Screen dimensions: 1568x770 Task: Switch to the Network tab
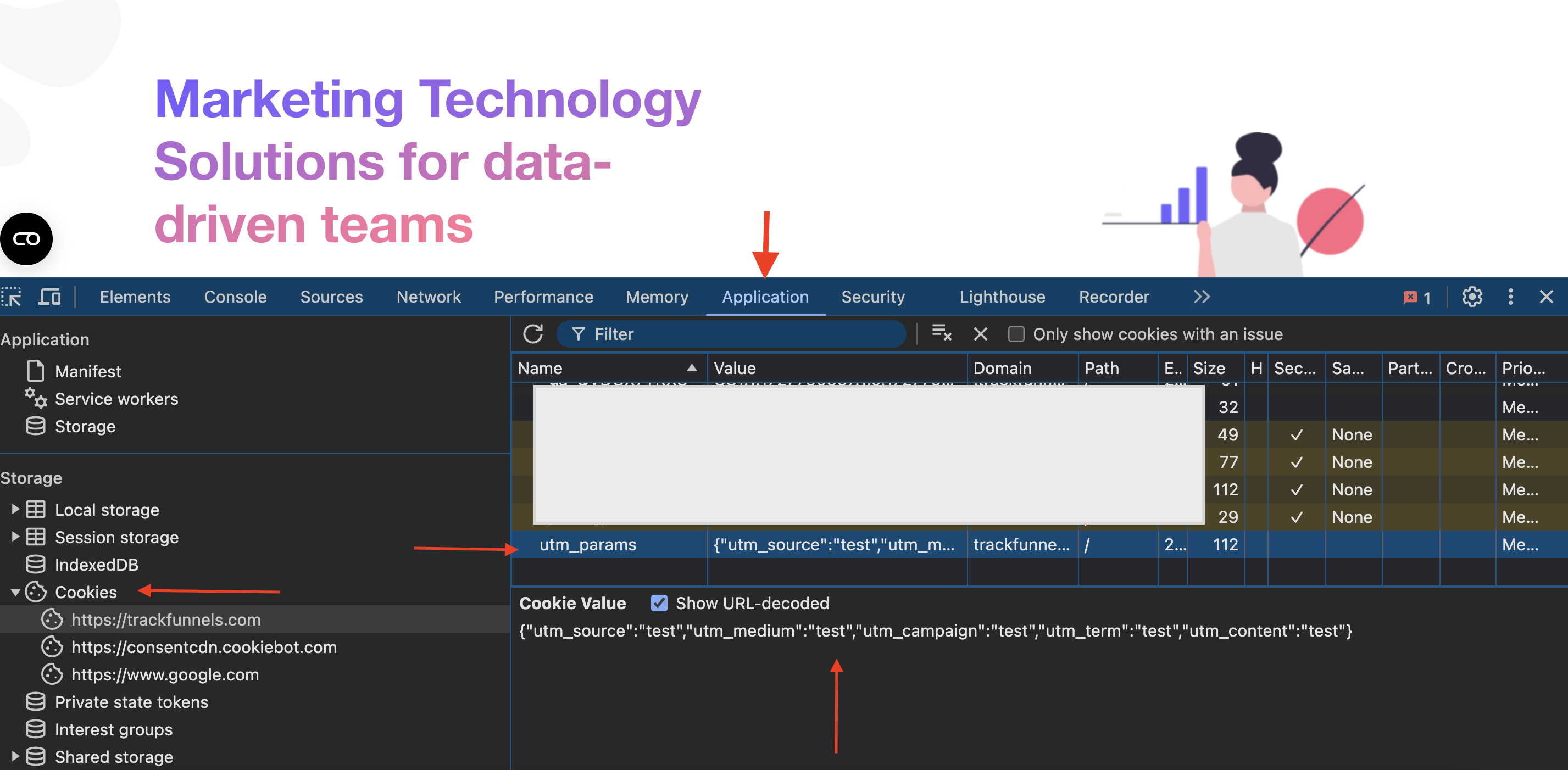click(428, 297)
